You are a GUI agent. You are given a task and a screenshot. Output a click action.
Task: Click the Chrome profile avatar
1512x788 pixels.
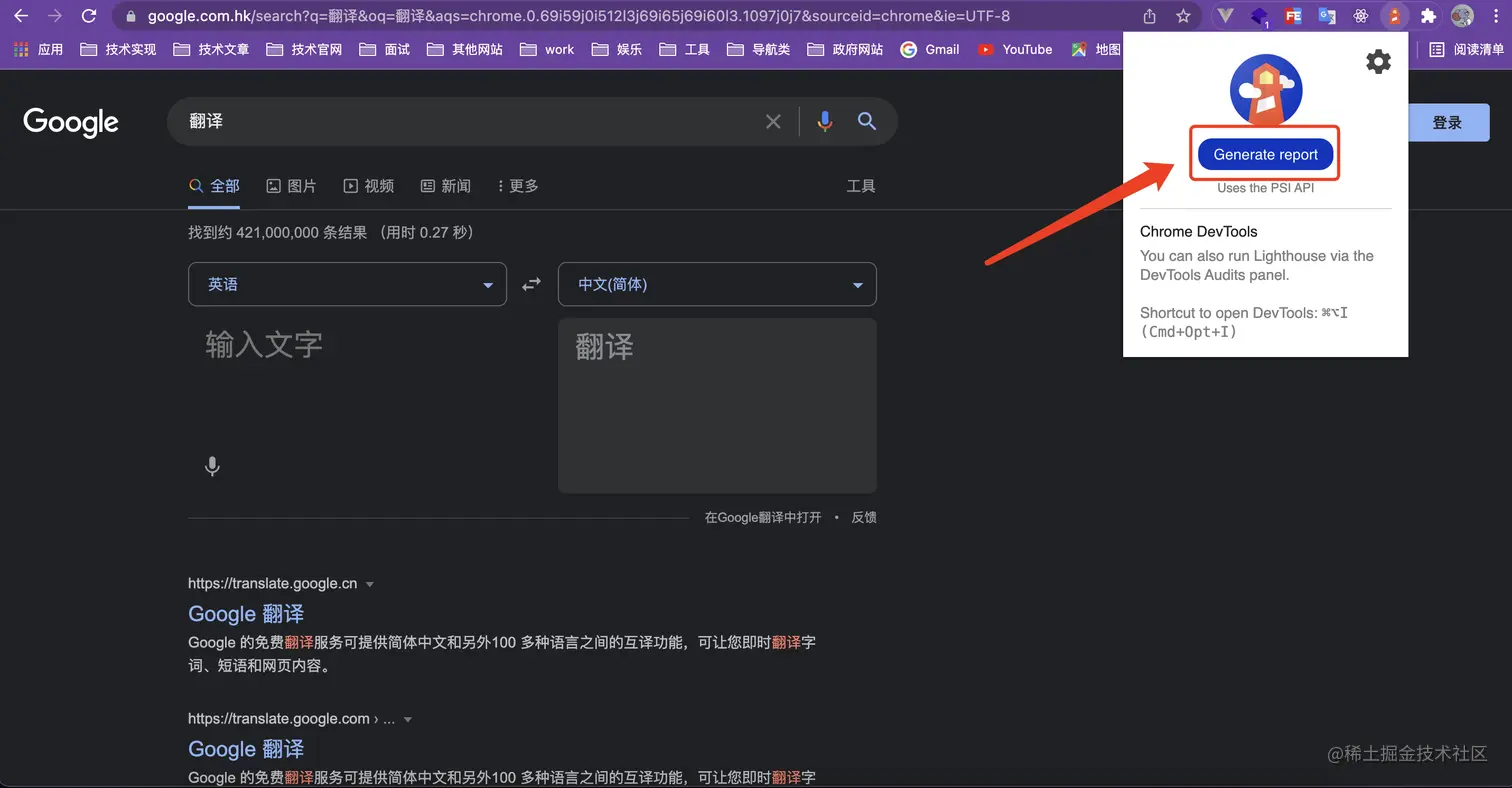1462,16
